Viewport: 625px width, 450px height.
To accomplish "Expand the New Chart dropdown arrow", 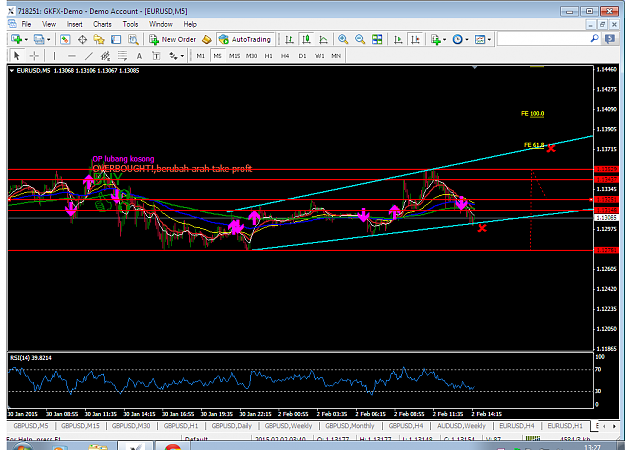I will point(26,39).
